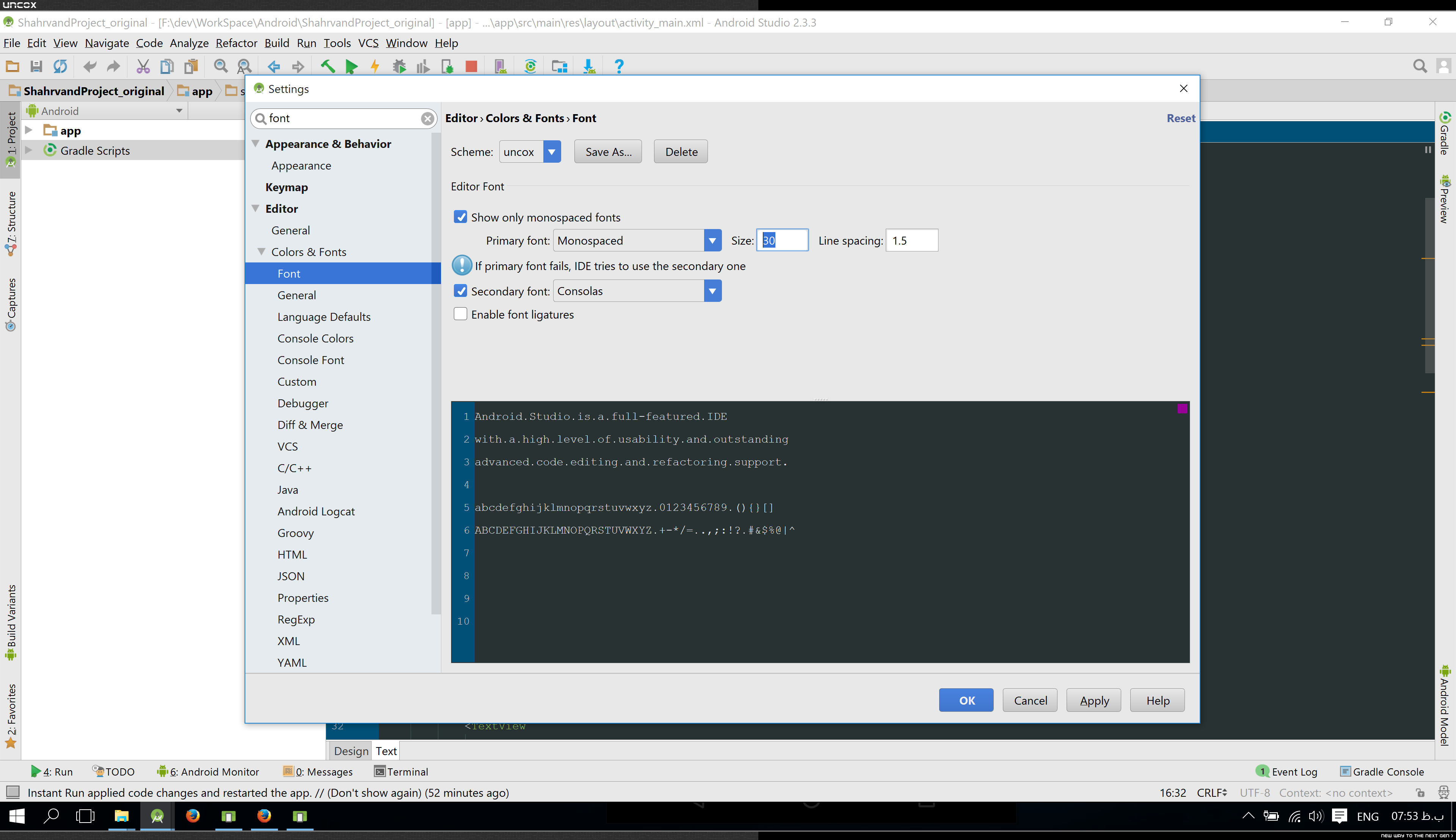1456x840 pixels.
Task: Switch to the Design tab
Action: tap(351, 751)
